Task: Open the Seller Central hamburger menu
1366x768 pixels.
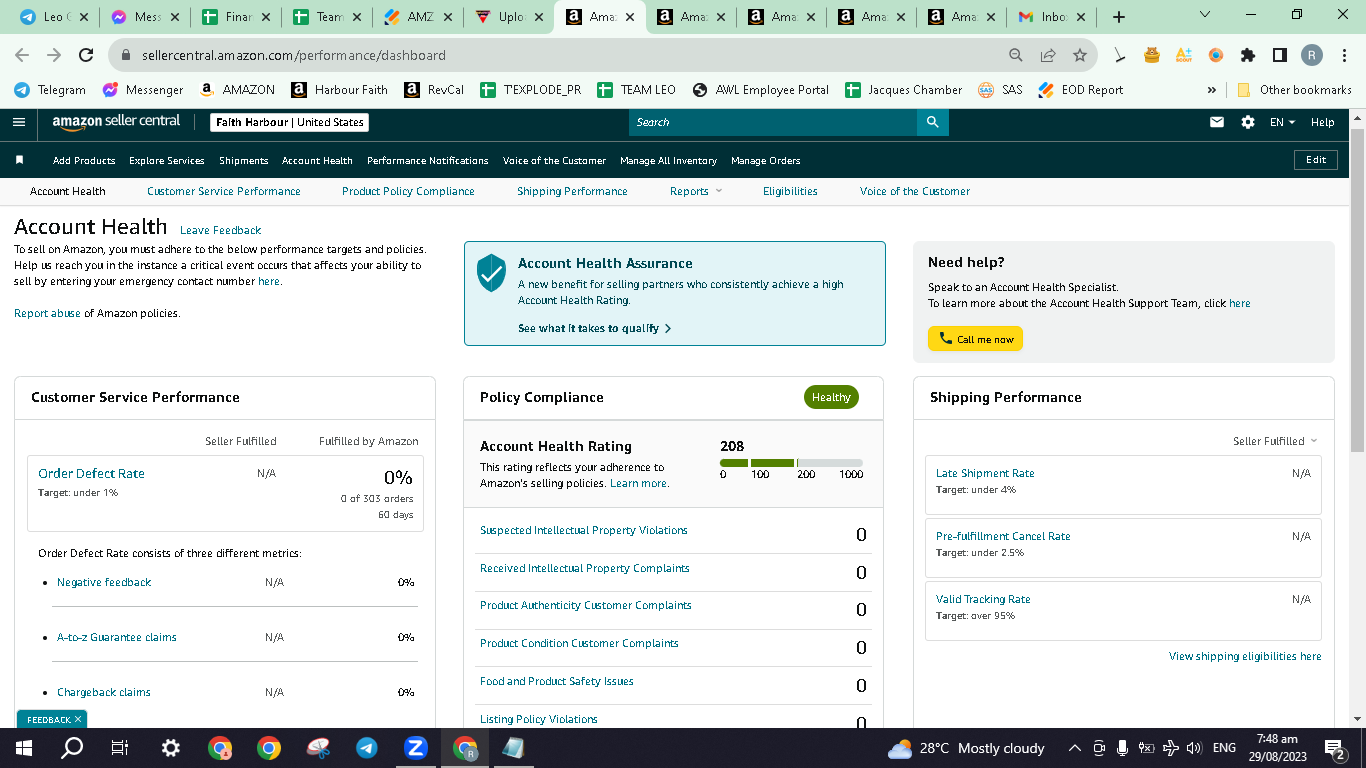Action: click(x=19, y=122)
